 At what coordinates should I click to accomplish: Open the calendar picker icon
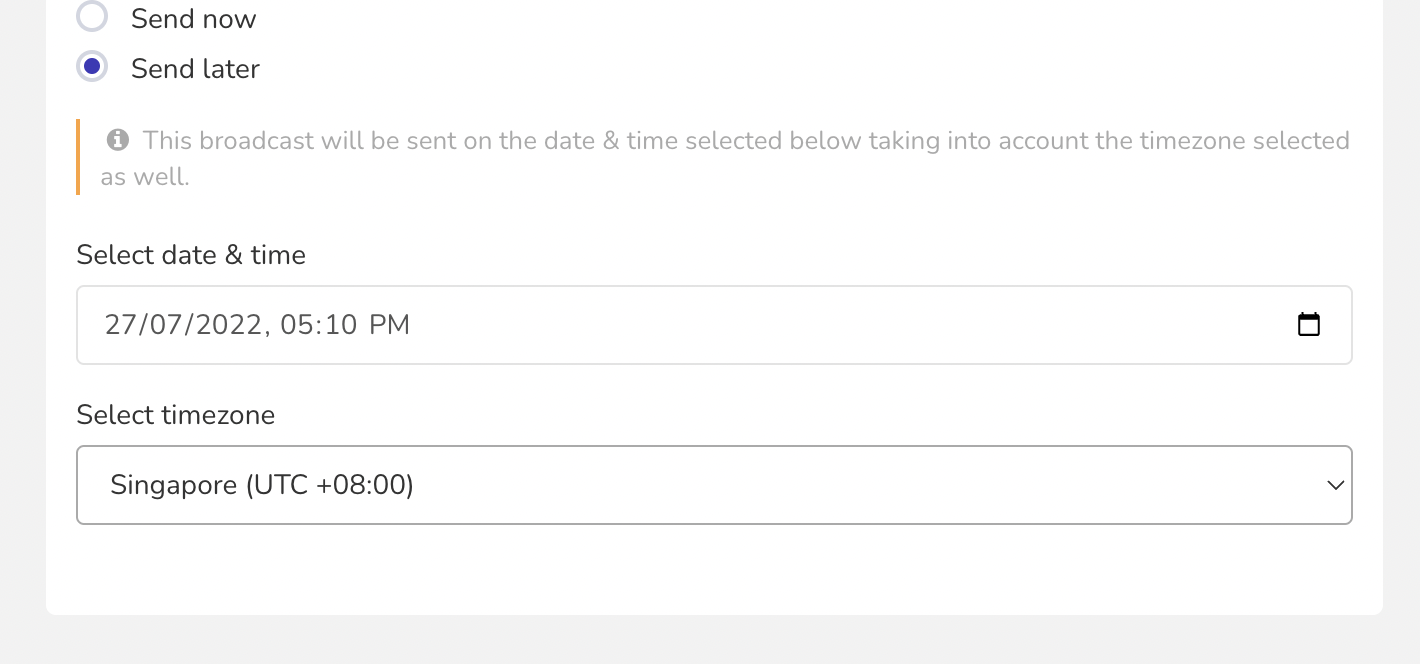tap(1308, 324)
